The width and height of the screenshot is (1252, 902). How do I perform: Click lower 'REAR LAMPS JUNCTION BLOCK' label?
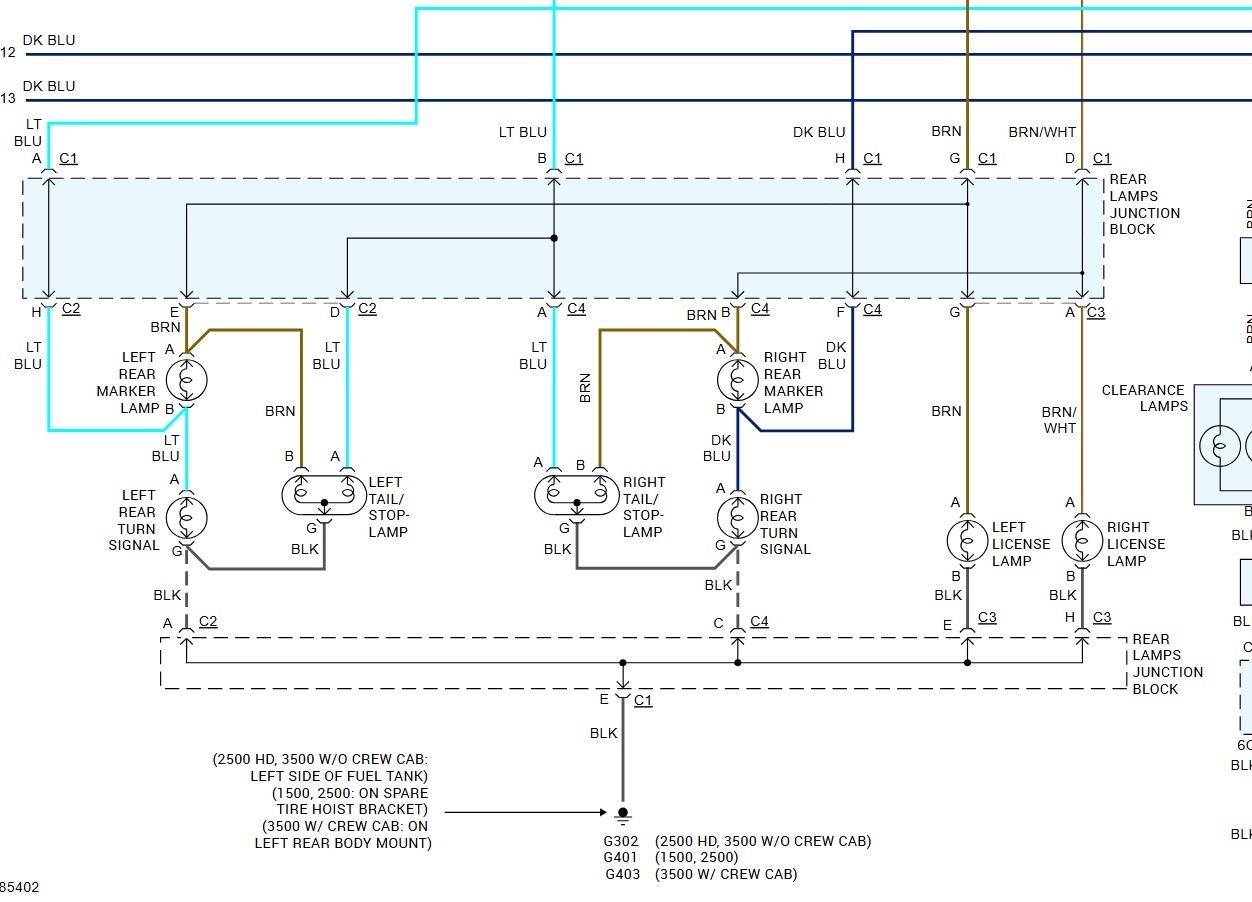[1167, 664]
